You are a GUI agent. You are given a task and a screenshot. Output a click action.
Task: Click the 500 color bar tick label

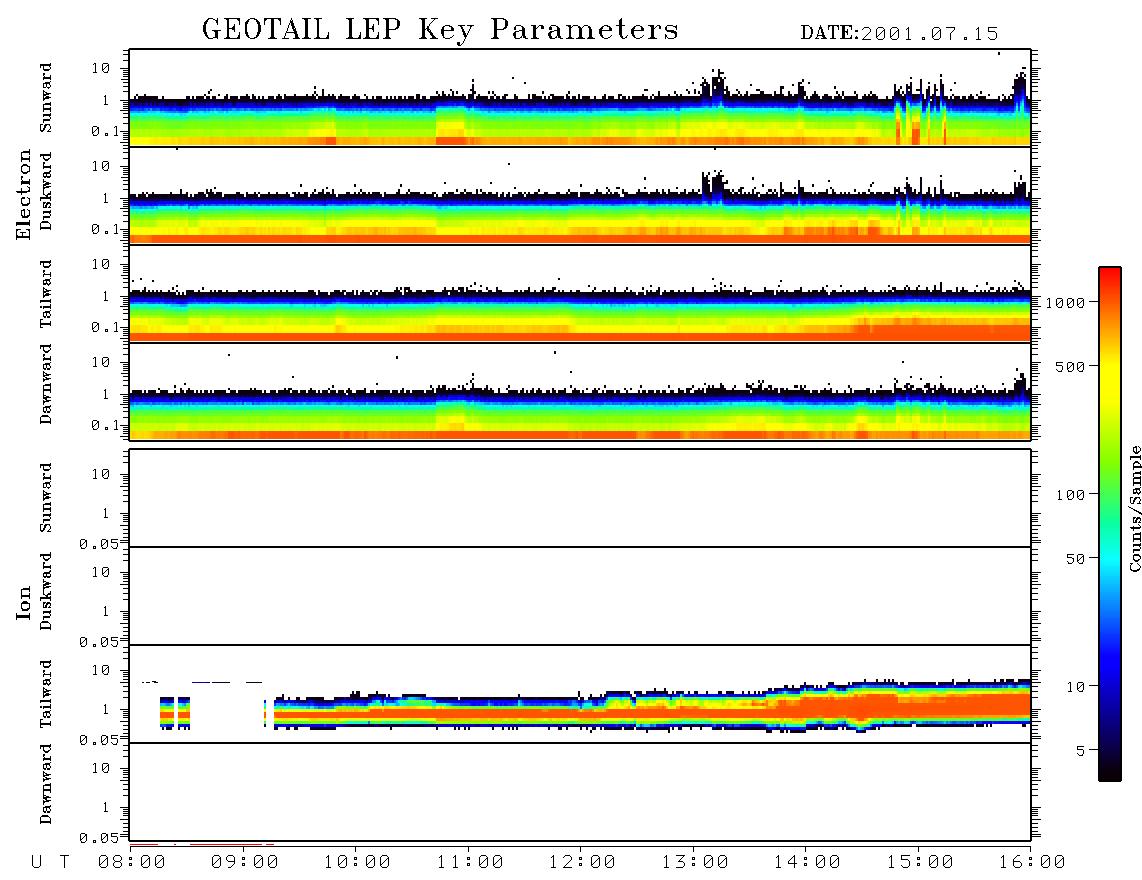(x=1070, y=366)
